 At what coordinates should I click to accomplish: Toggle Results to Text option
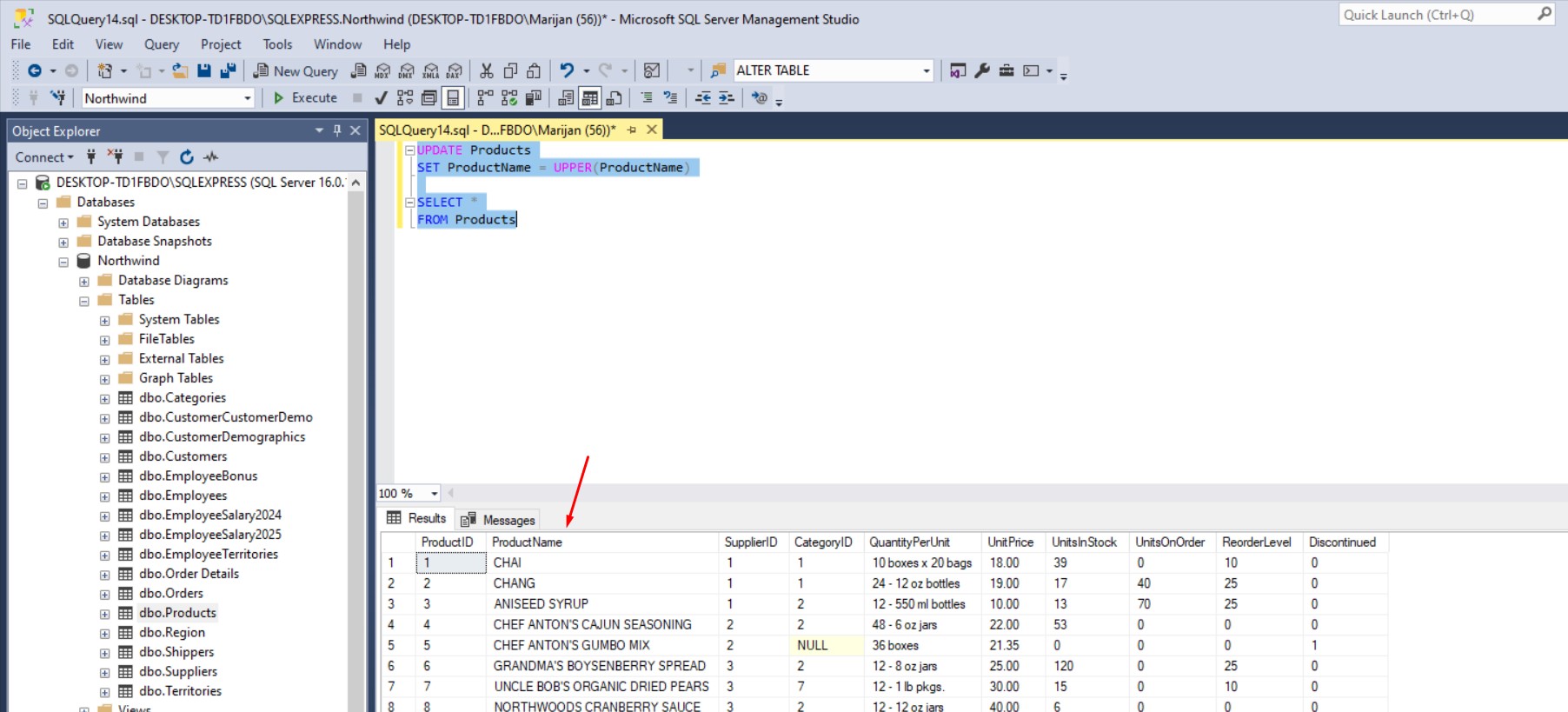[x=566, y=98]
